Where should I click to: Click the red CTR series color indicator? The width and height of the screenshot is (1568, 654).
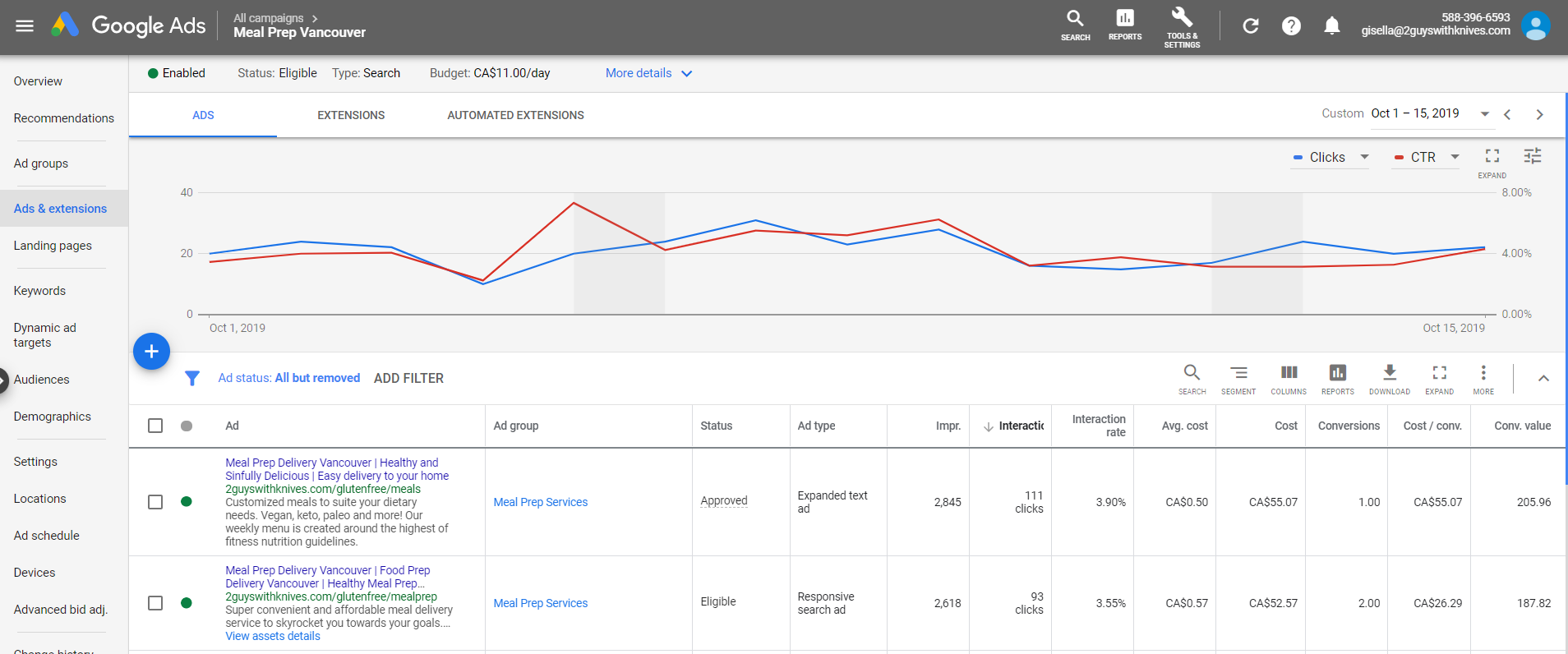click(x=1399, y=157)
